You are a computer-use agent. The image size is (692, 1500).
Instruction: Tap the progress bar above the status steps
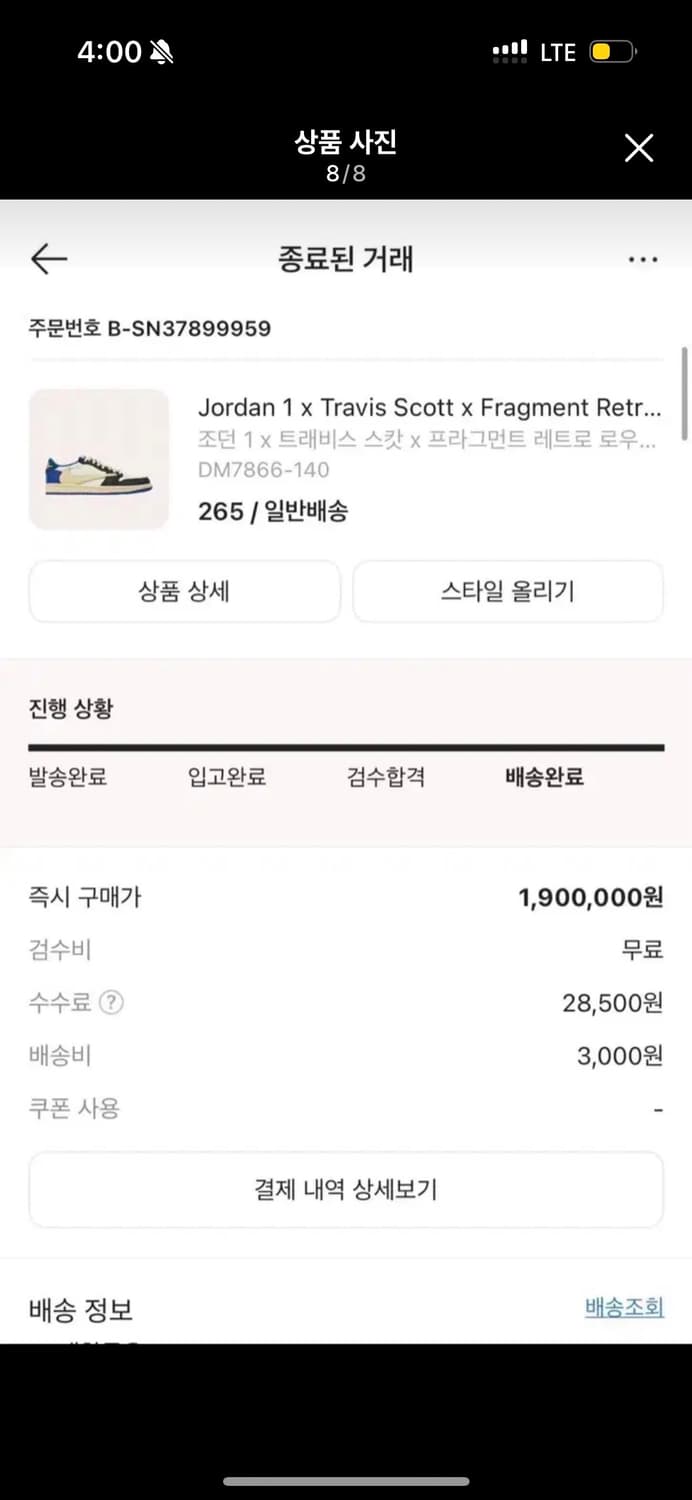(x=345, y=745)
